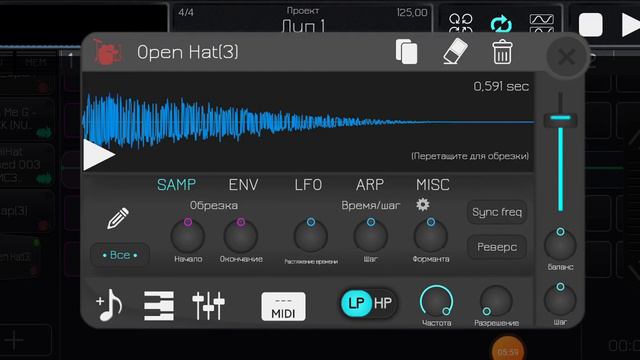Click the 125,00 tempo value
Image resolution: width=640 pixels, height=360 pixels.
(412, 12)
